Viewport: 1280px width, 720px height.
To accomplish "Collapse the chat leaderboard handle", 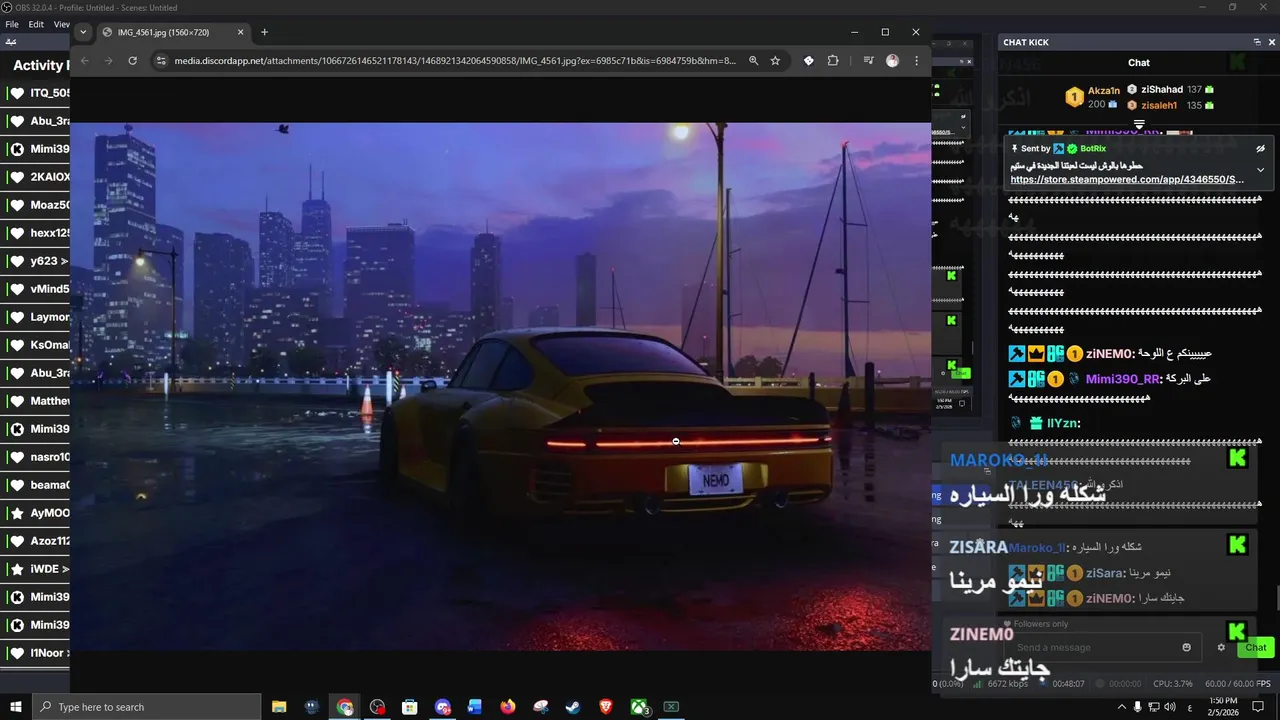I will click(x=1139, y=124).
